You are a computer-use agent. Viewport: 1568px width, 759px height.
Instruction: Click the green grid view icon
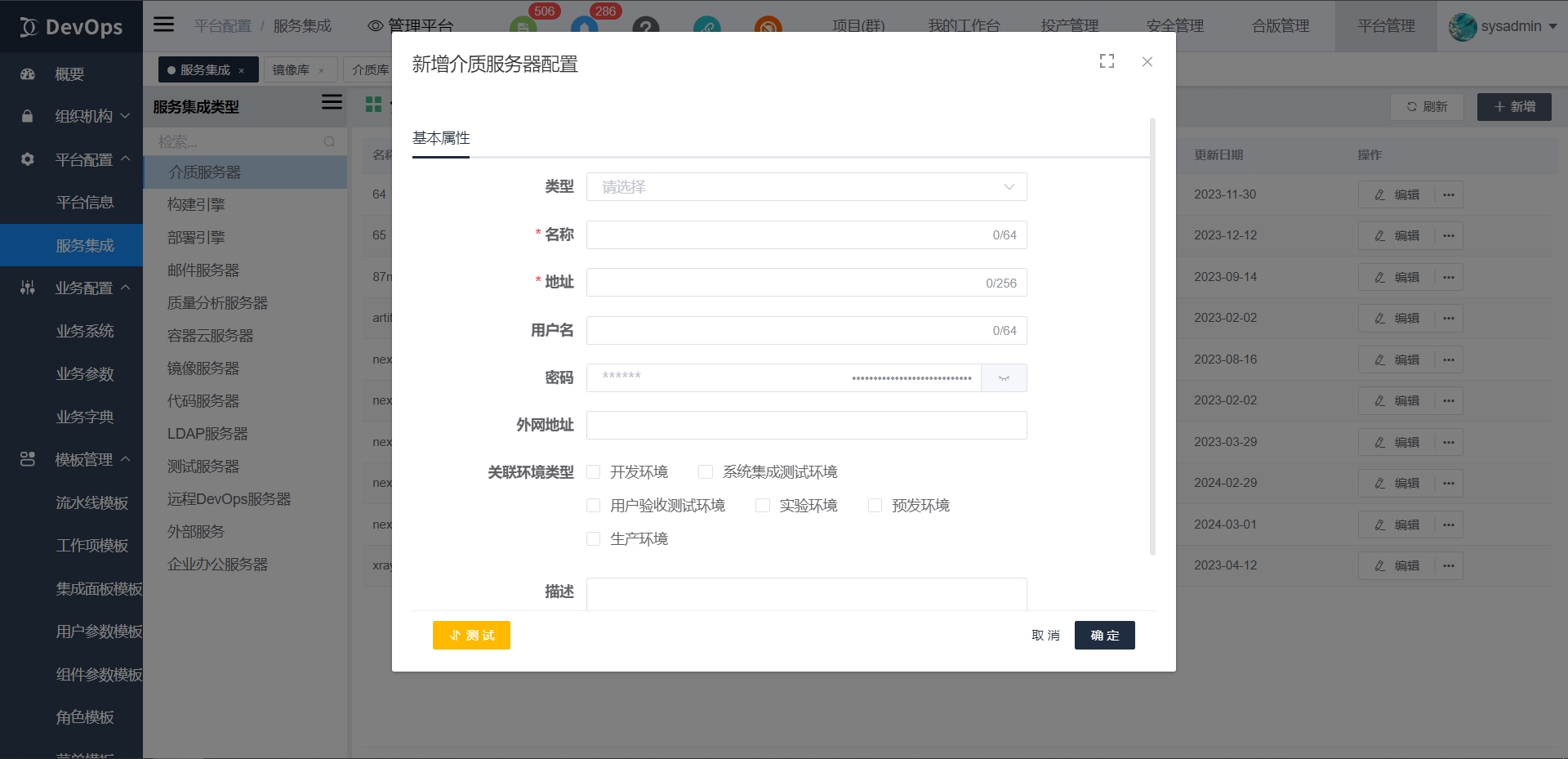point(373,105)
